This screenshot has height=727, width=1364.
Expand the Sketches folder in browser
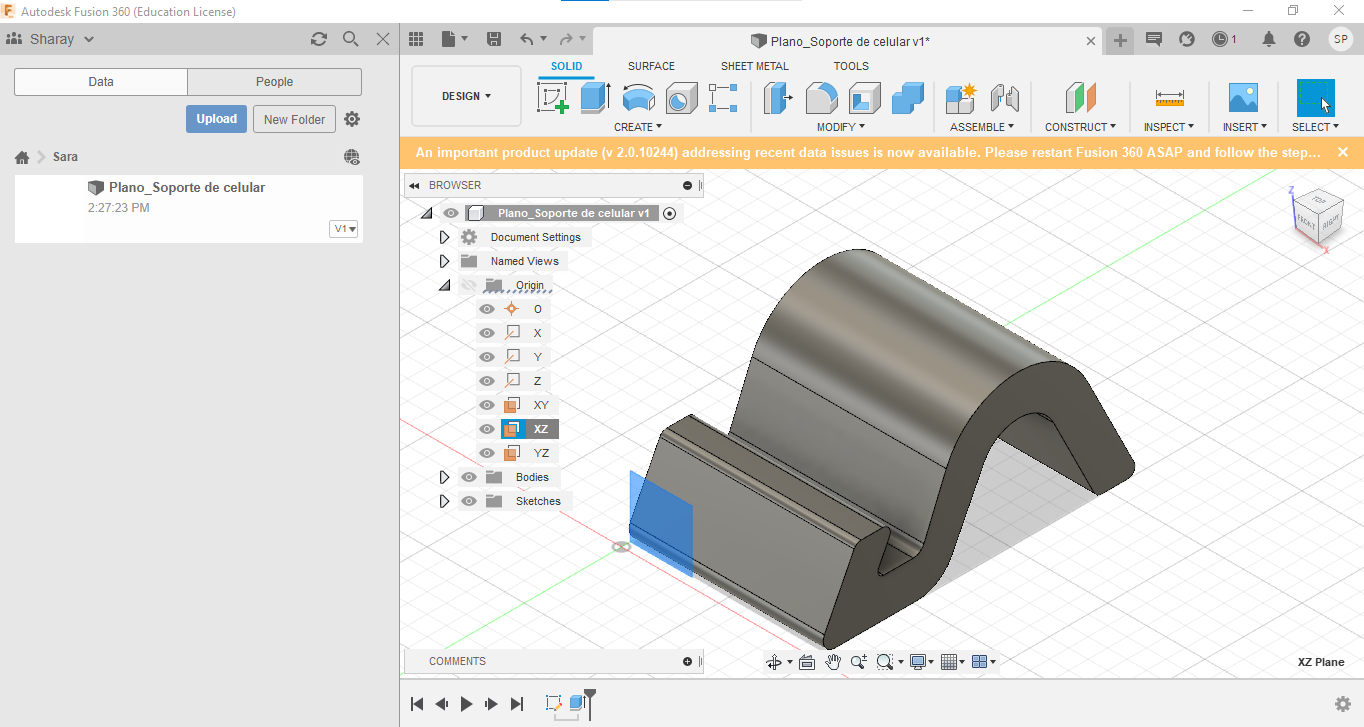pos(445,501)
